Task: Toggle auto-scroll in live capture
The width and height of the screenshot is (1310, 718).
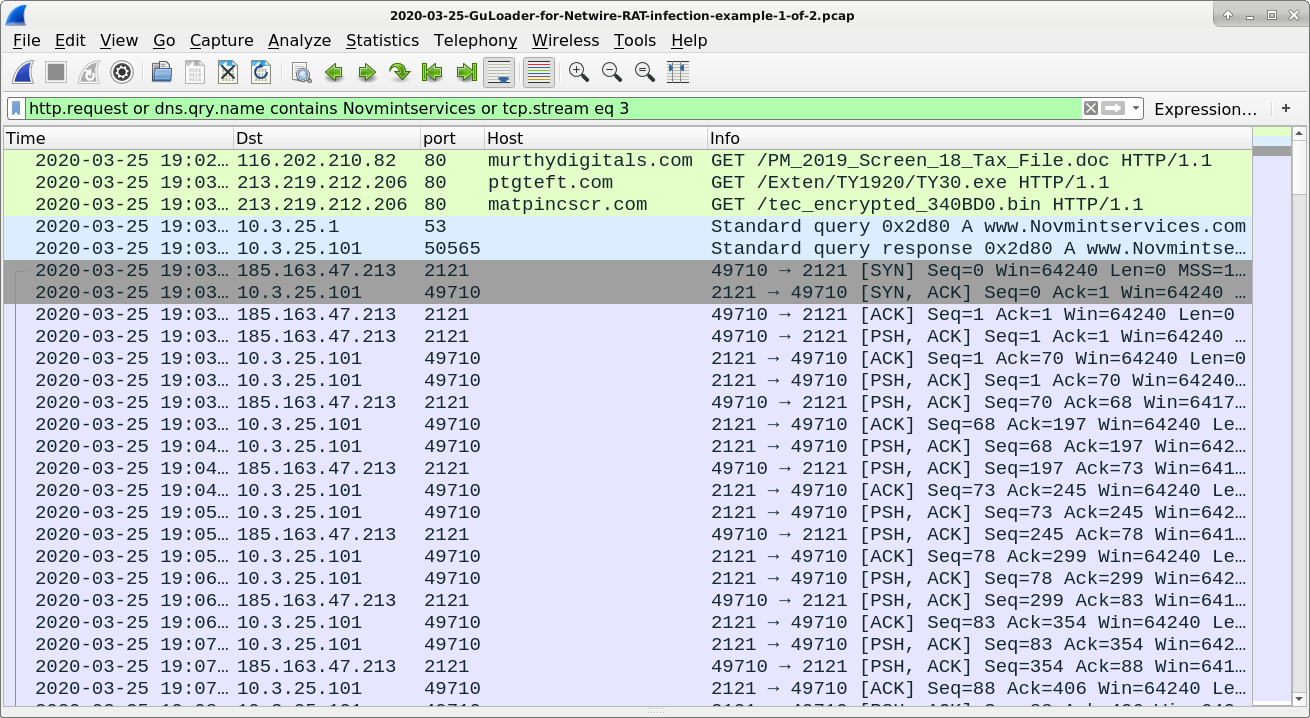Action: [499, 72]
